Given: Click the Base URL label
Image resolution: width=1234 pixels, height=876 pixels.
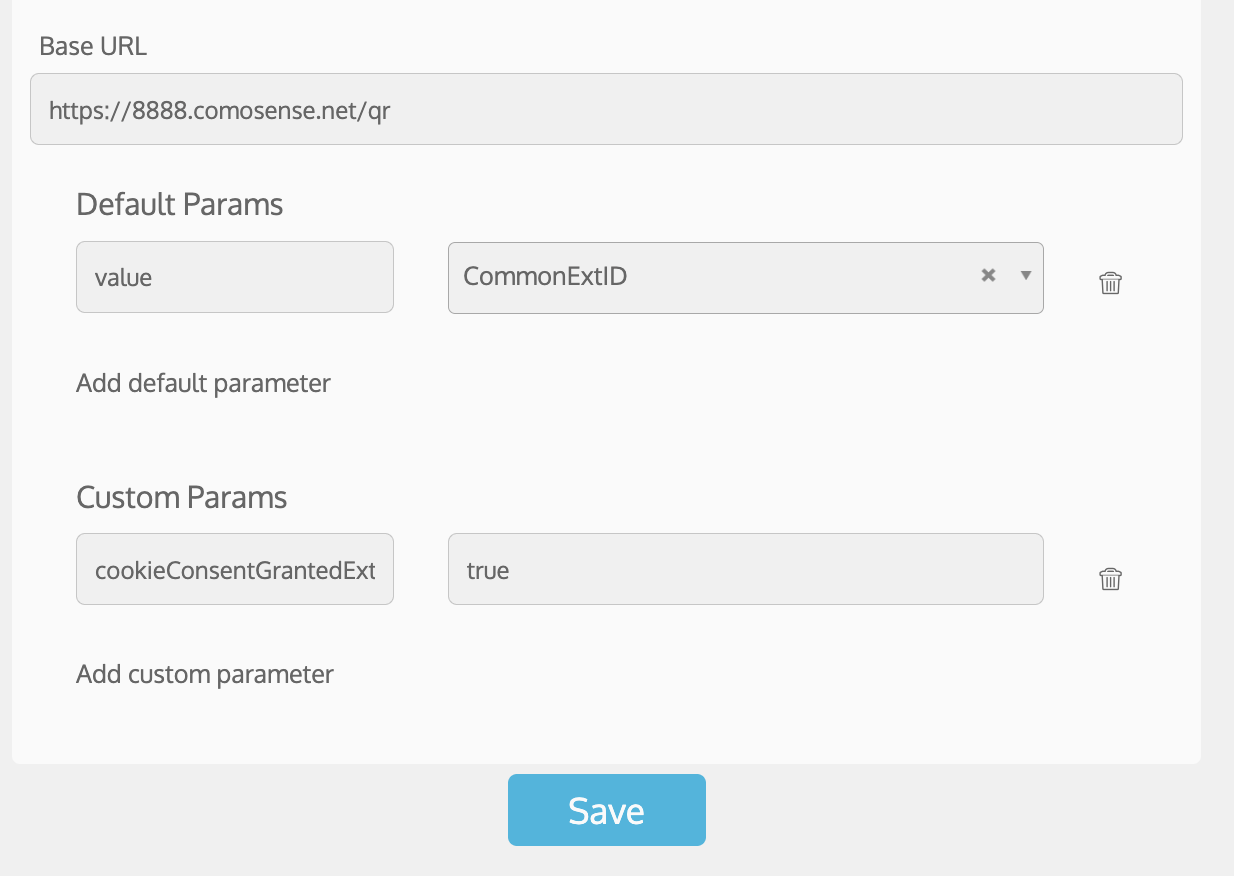Looking at the screenshot, I should (93, 46).
